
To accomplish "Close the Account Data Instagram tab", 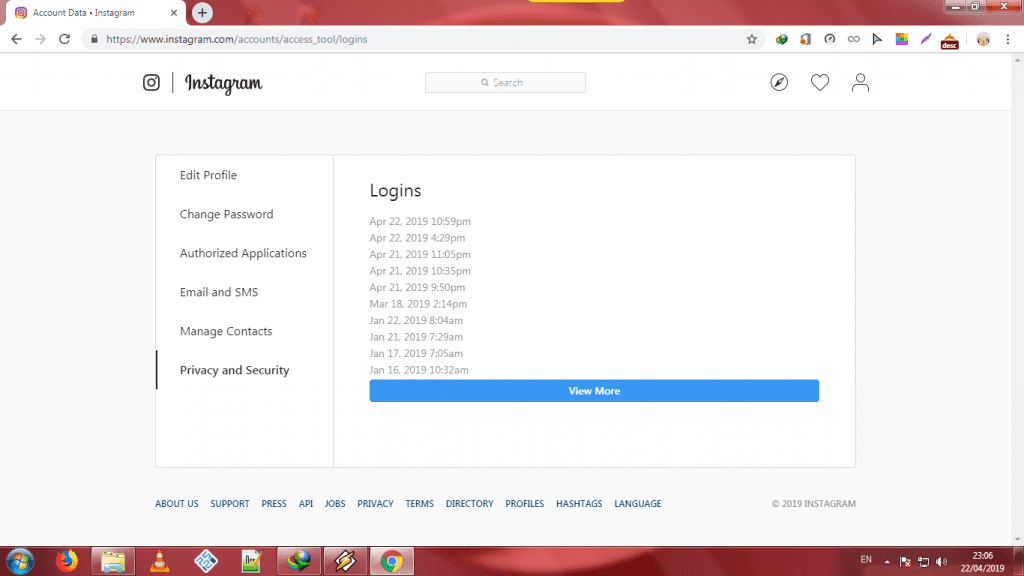I will (x=174, y=12).
